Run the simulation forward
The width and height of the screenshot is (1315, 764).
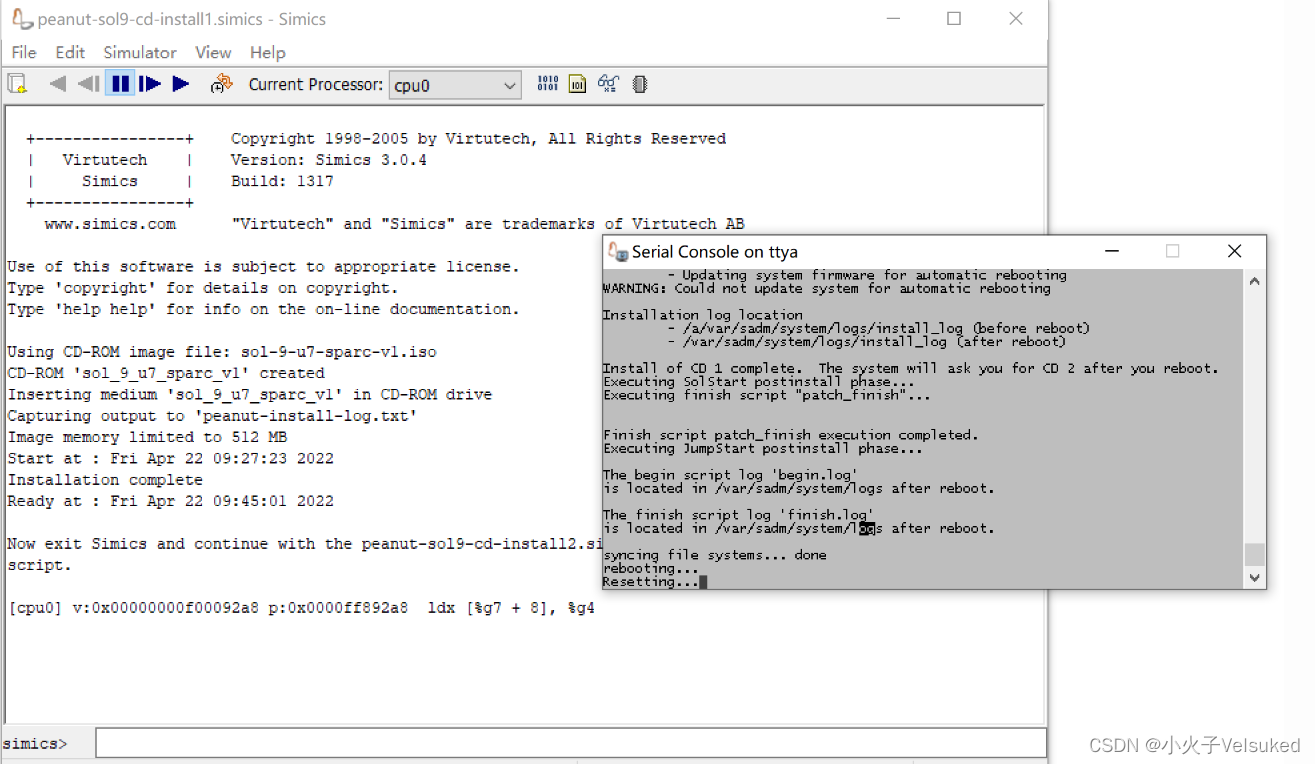181,84
